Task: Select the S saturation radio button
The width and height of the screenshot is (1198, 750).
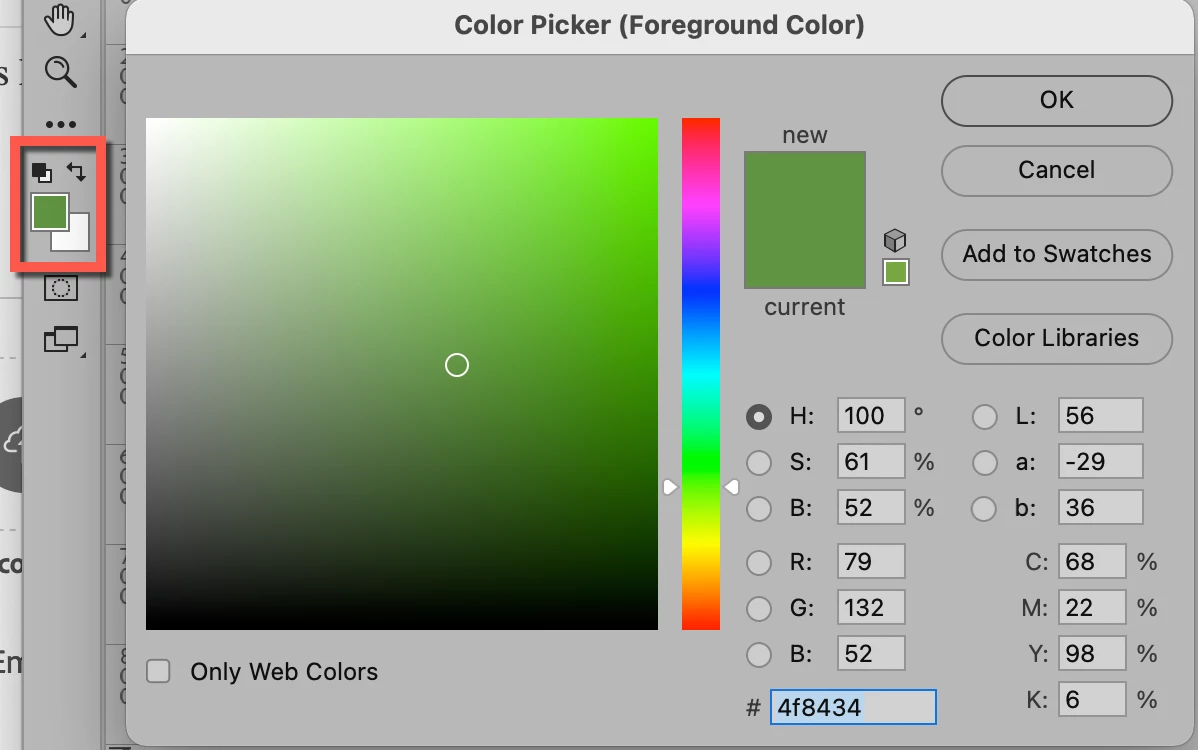Action: 759,463
